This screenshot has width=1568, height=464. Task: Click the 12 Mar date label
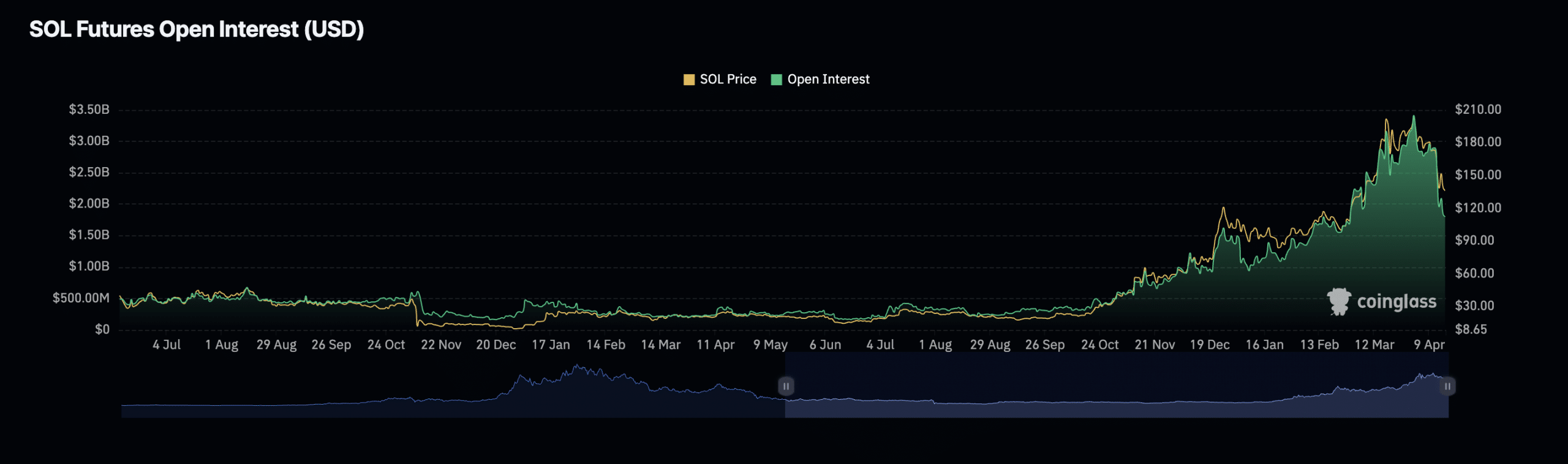(x=1374, y=345)
